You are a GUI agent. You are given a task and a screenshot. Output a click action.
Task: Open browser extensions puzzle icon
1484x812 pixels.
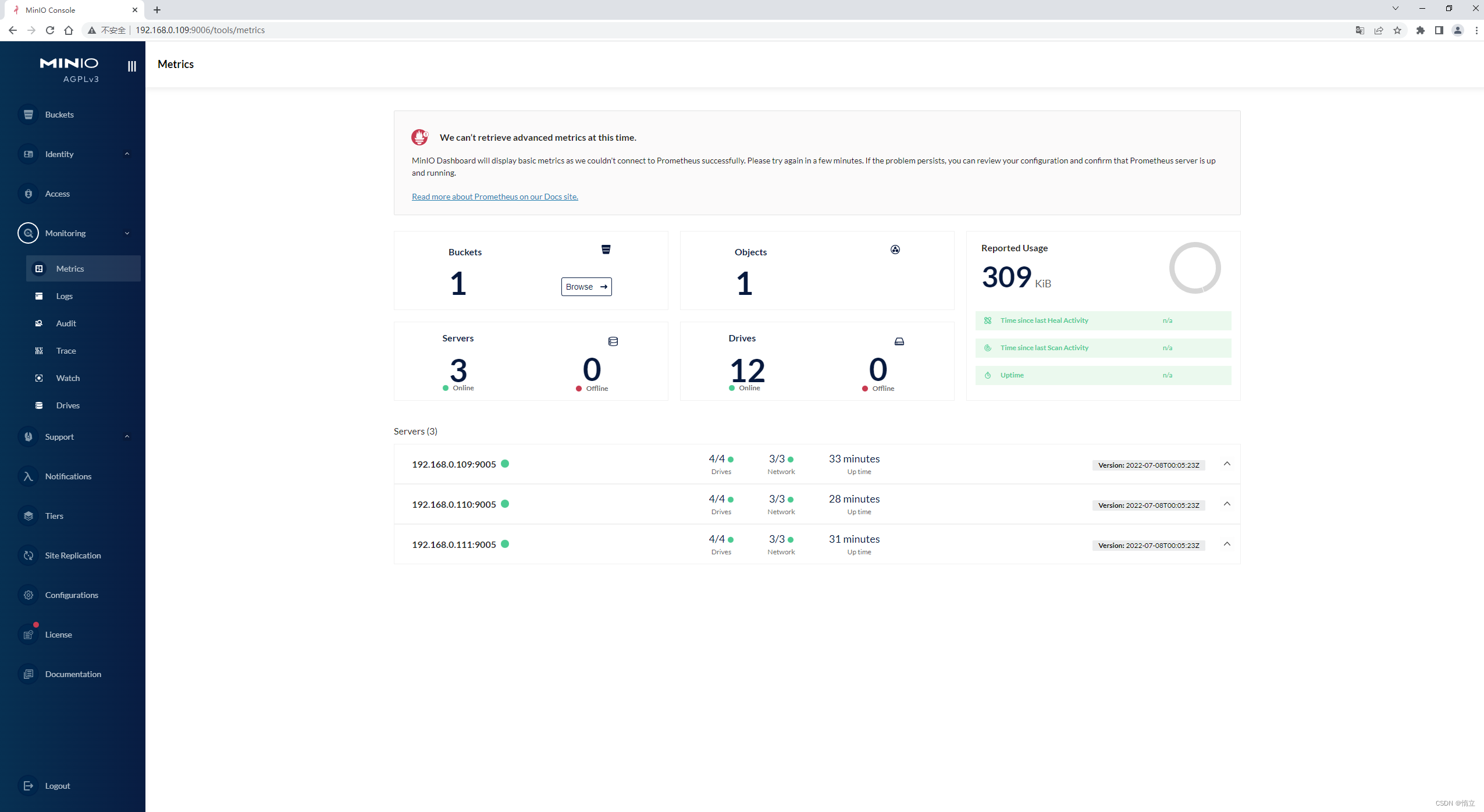1421,30
